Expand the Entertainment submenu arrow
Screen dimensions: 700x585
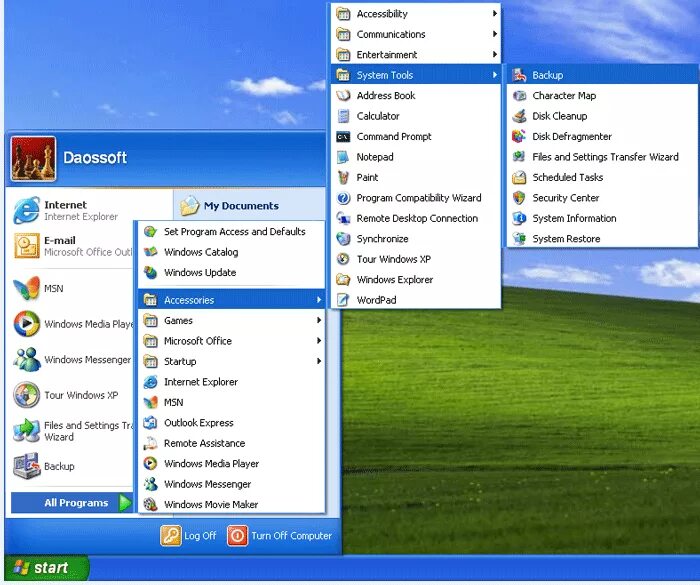[495, 54]
